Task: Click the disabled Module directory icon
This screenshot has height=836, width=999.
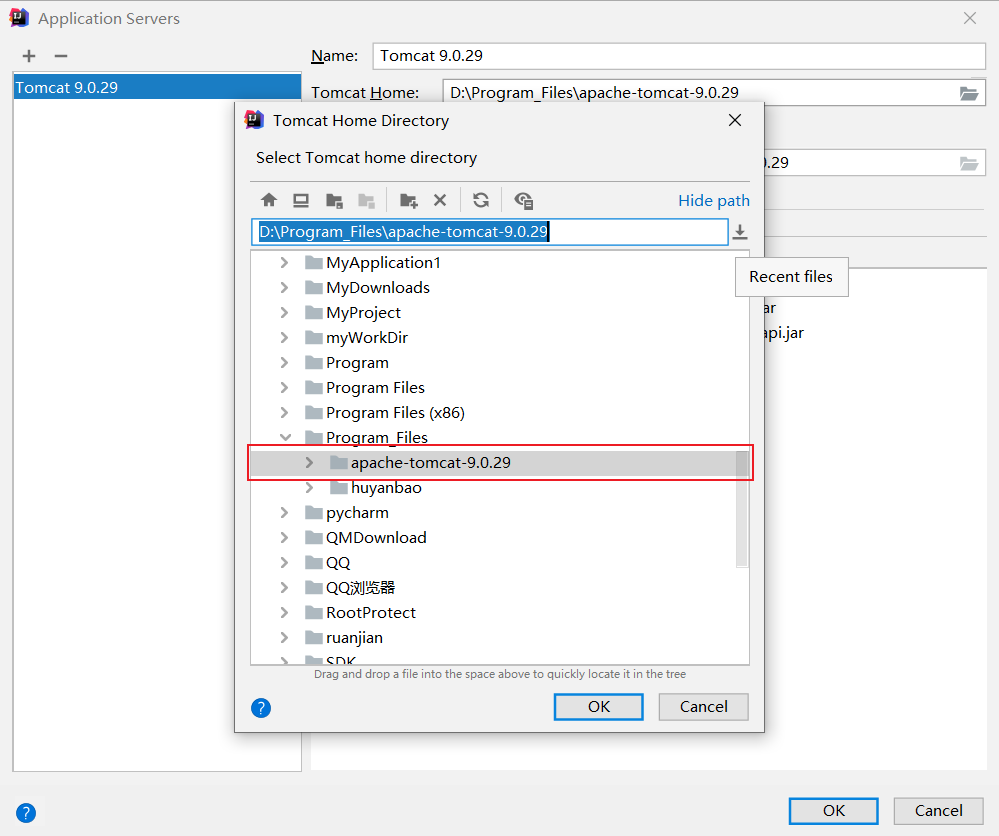Action: click(x=366, y=201)
